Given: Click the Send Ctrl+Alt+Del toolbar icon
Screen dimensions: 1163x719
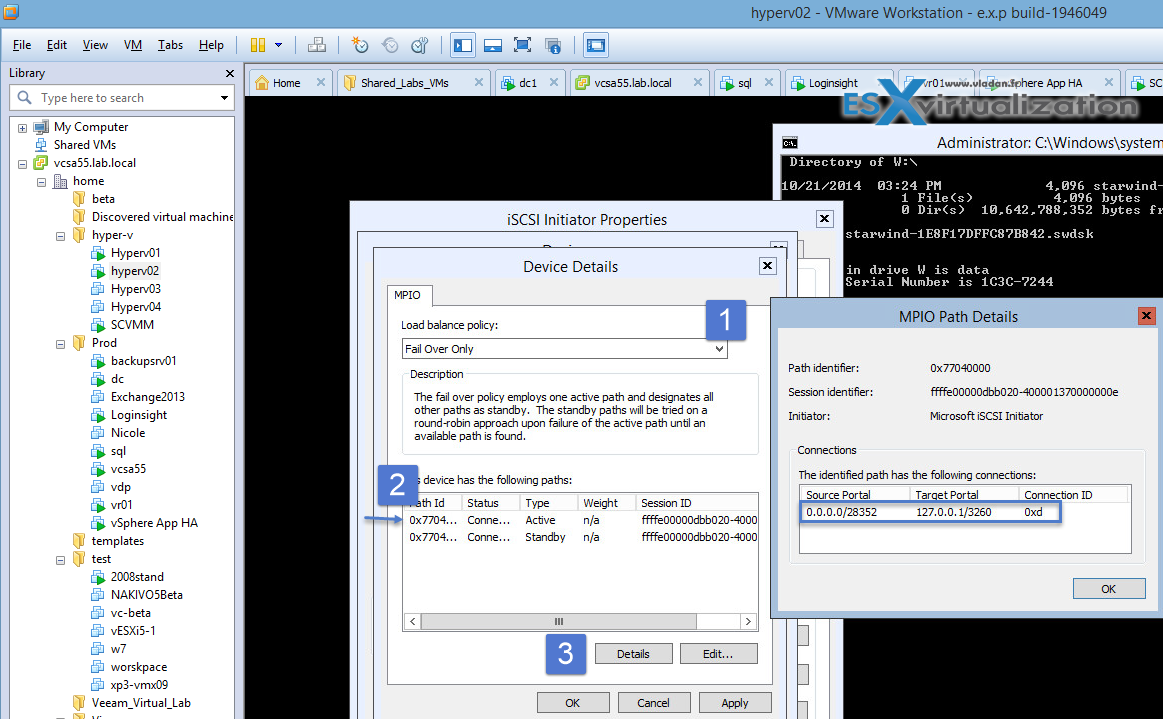Looking at the screenshot, I should pos(317,45).
